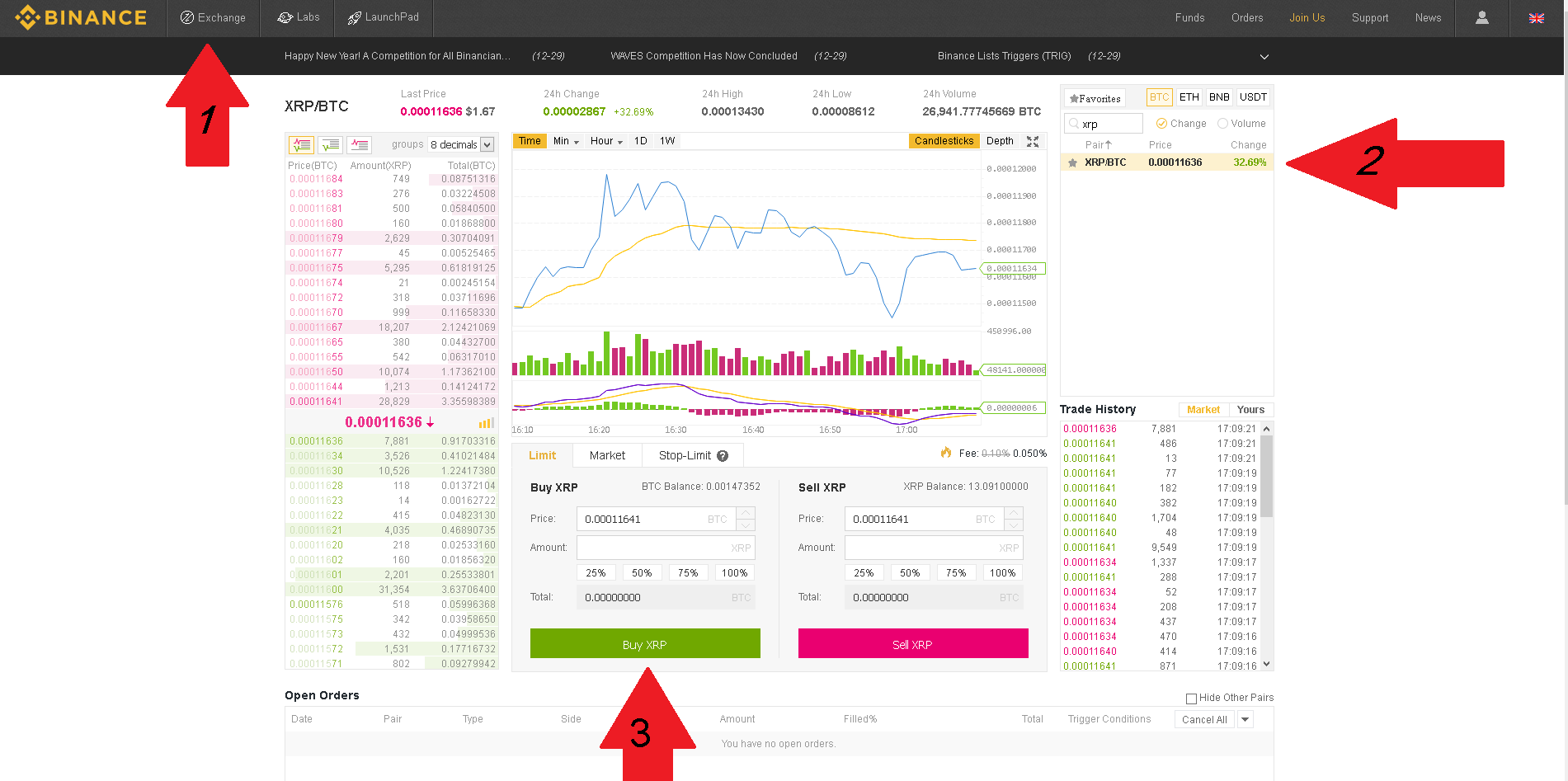
Task: Change language via UK flag icon
Action: click(1536, 18)
